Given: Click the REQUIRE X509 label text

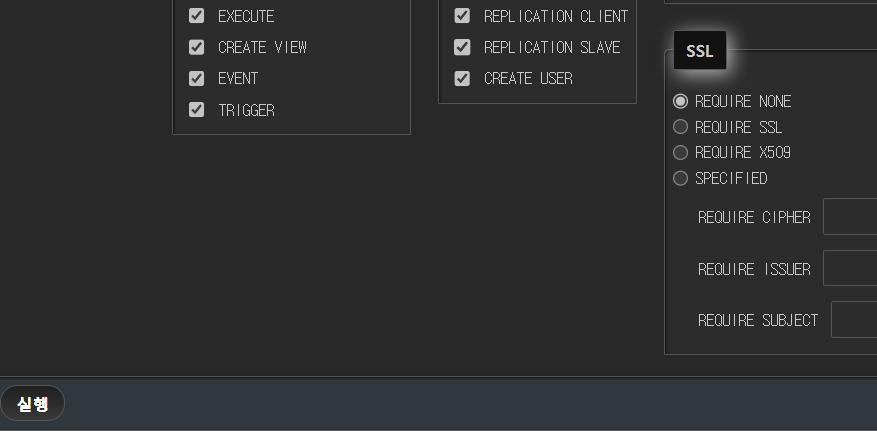Looking at the screenshot, I should [743, 153].
